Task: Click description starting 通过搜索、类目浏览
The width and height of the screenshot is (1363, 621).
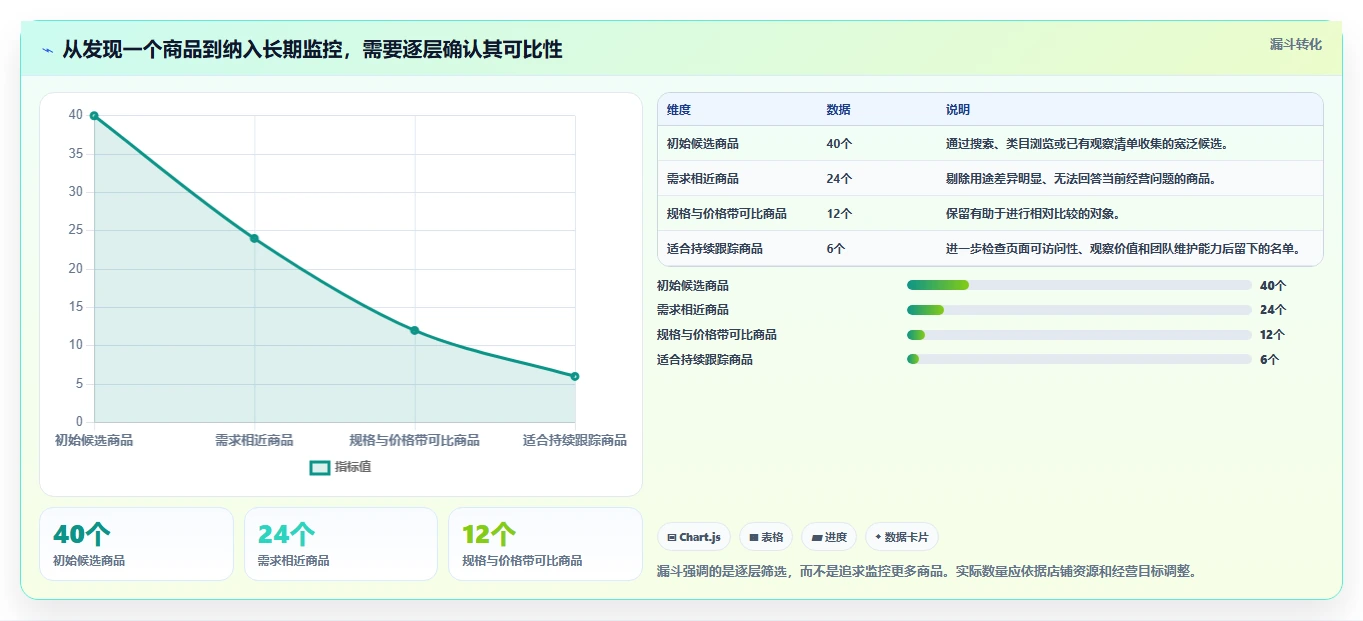Action: point(1087,144)
